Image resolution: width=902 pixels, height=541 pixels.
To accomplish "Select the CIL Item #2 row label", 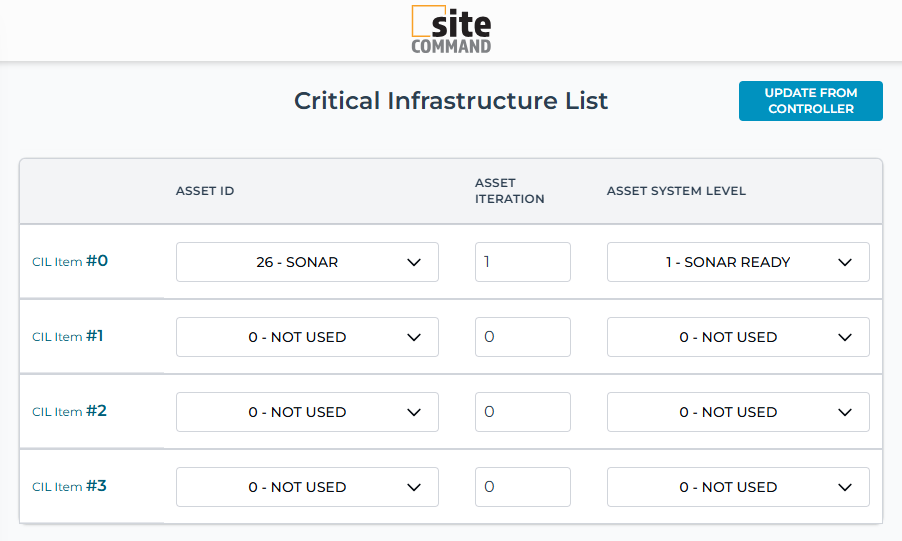I will 69,411.
